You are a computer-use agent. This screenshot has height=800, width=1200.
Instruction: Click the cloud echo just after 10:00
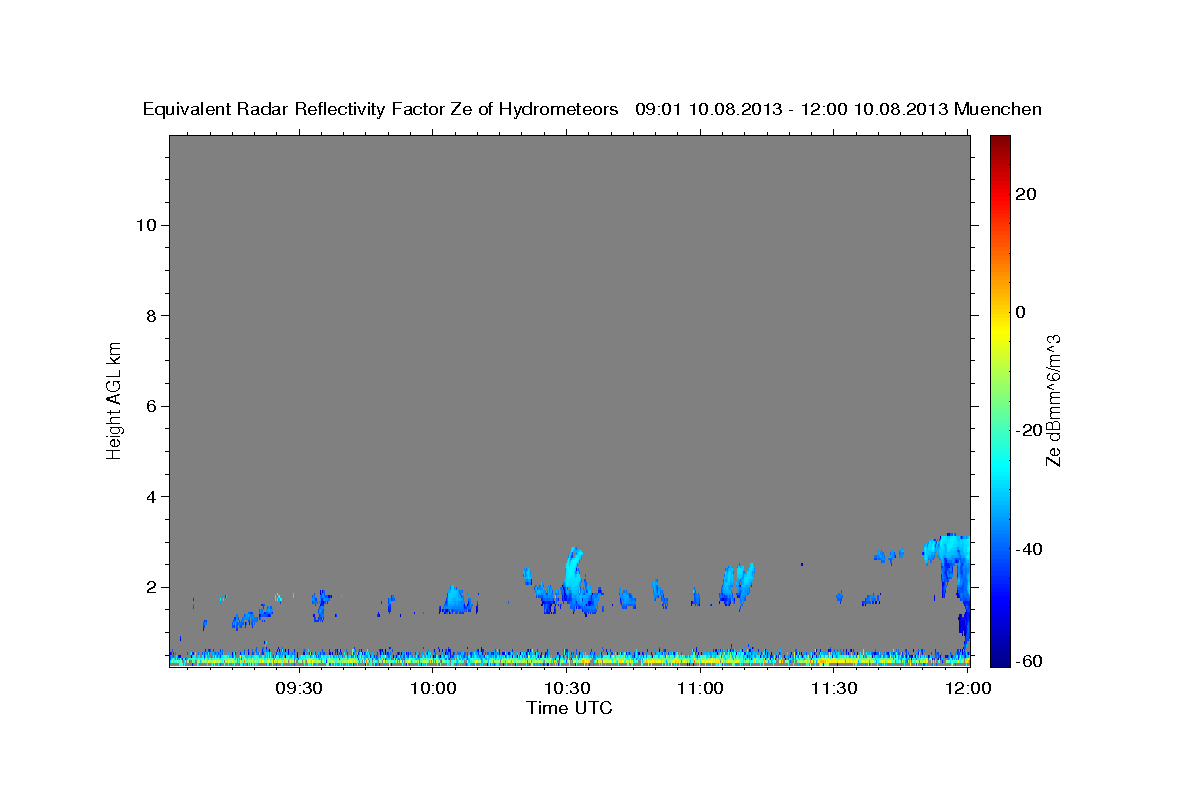pyautogui.click(x=456, y=600)
